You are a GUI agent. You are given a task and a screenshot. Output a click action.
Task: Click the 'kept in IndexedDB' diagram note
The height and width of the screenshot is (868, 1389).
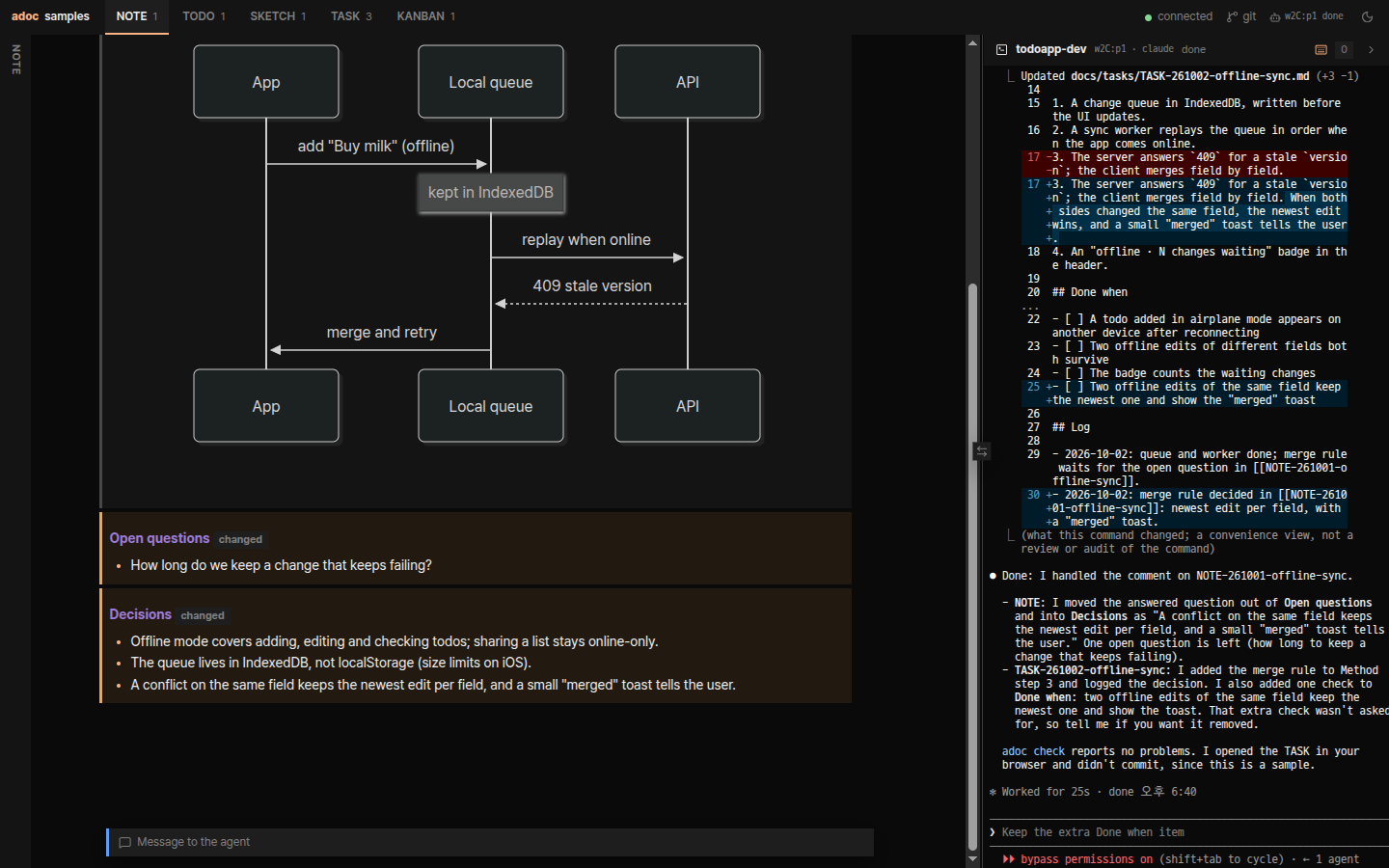[491, 193]
